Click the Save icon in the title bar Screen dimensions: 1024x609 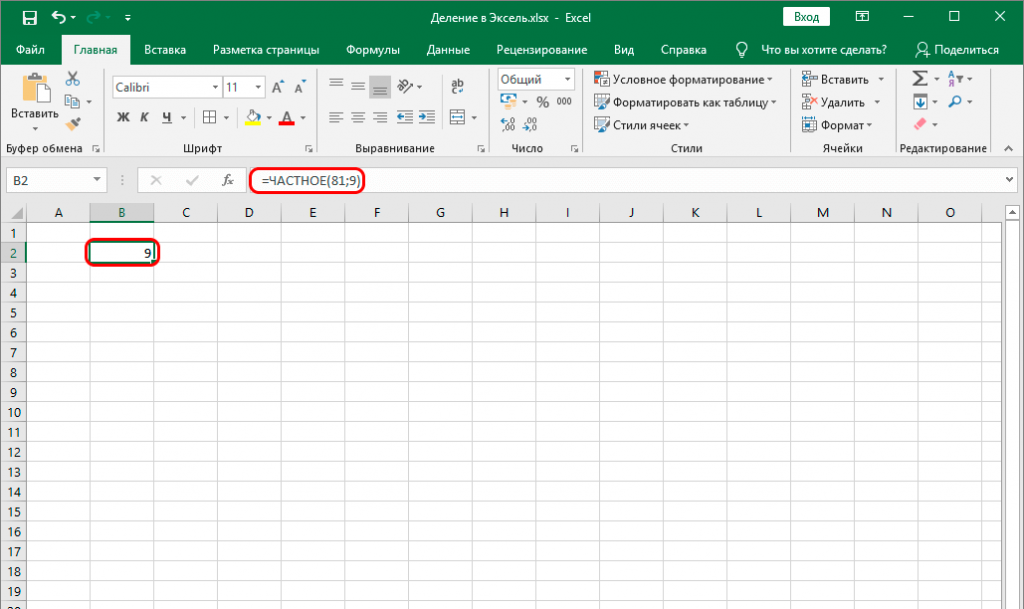tap(29, 18)
